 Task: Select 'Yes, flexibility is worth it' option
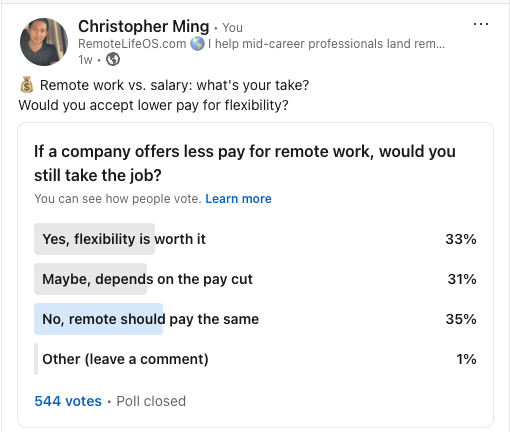pos(255,239)
